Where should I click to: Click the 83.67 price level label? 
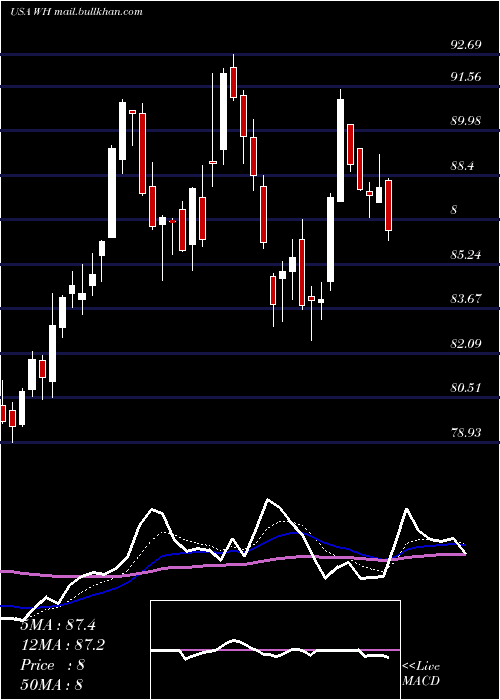point(466,299)
